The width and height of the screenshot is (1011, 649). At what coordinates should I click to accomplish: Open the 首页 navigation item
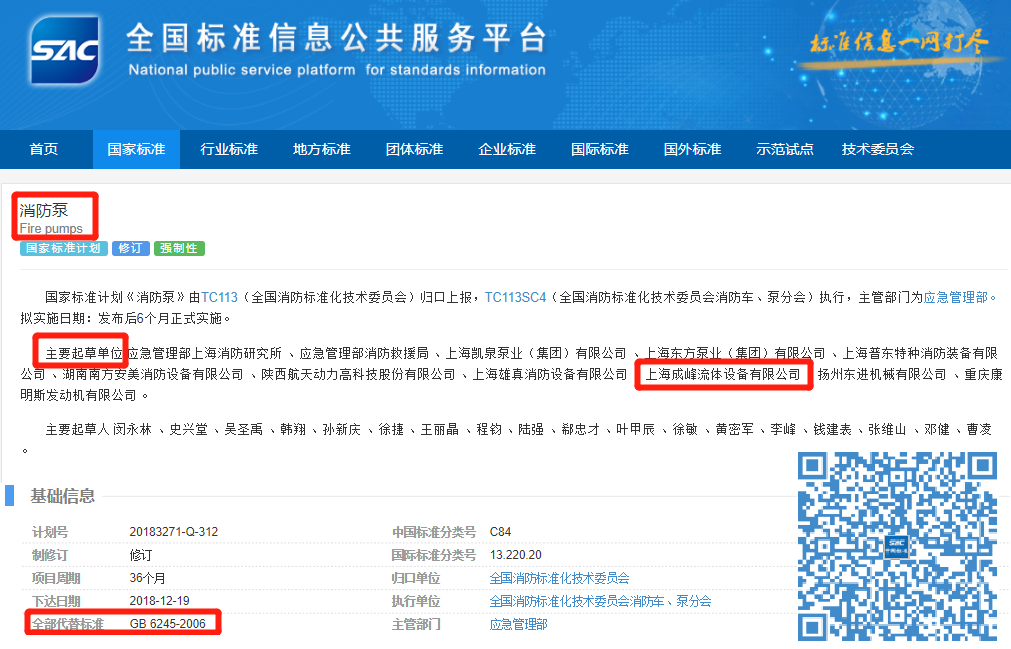[42, 147]
